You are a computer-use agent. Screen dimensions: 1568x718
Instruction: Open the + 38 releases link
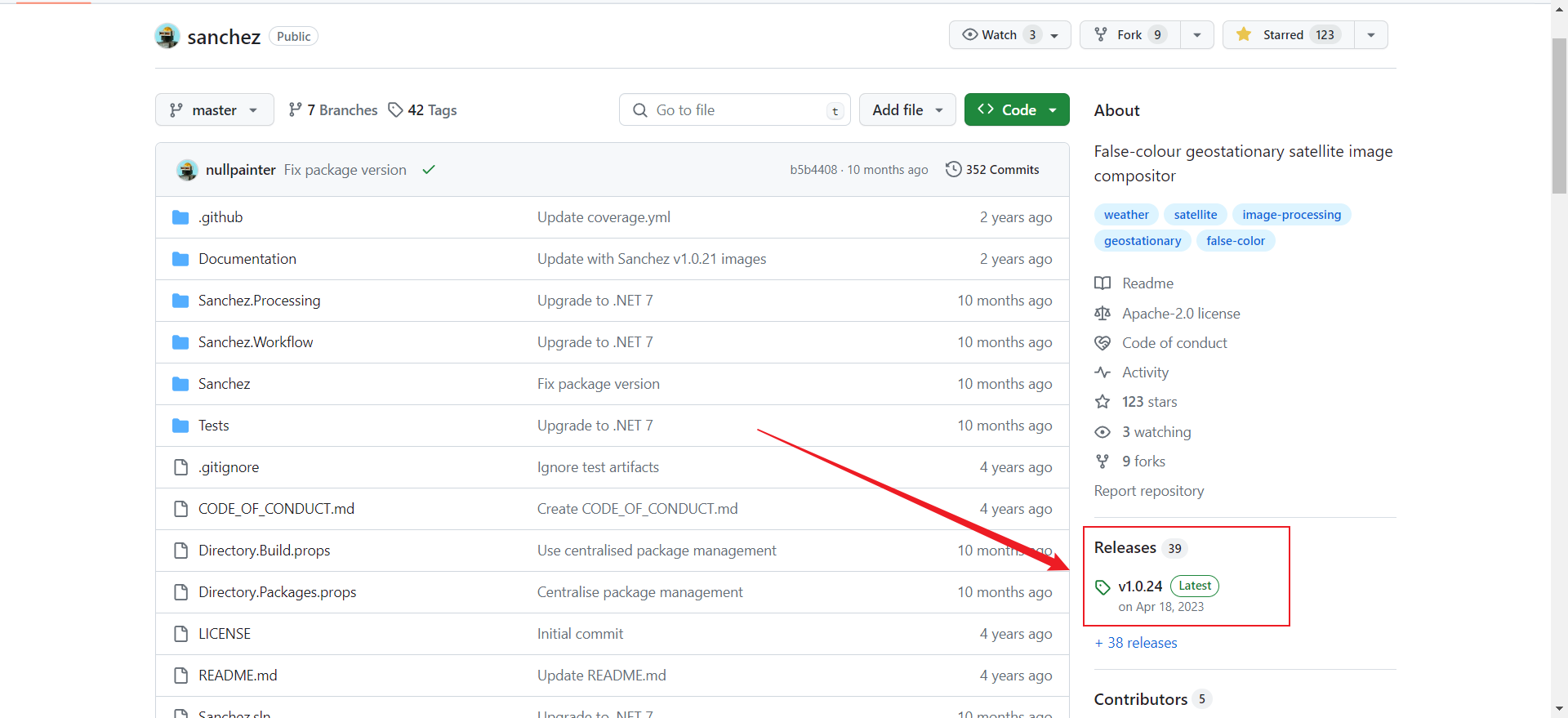coord(1136,643)
